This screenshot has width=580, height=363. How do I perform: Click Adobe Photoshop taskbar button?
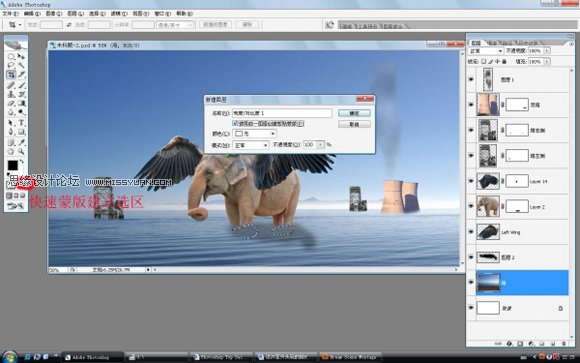click(x=92, y=357)
